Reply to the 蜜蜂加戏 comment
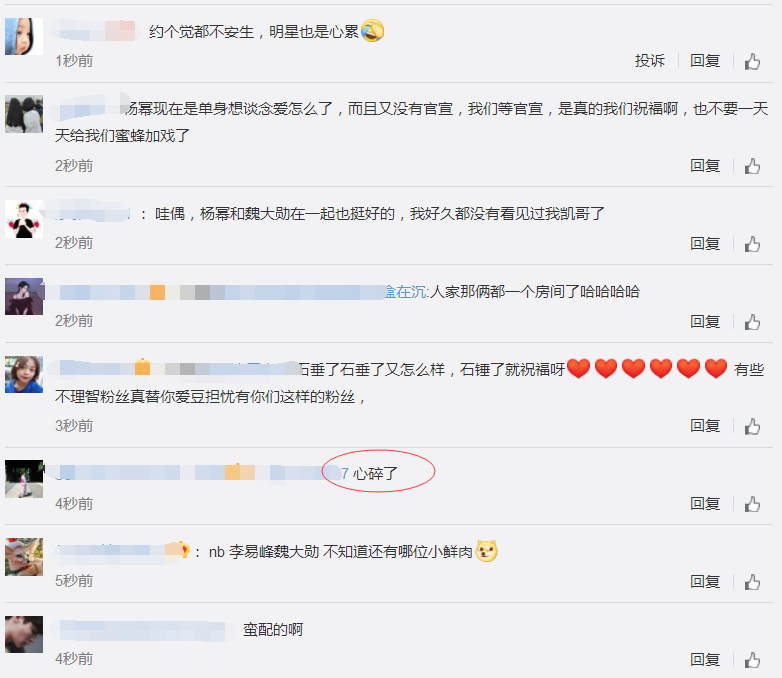Viewport: 782px width, 678px height. [705, 166]
